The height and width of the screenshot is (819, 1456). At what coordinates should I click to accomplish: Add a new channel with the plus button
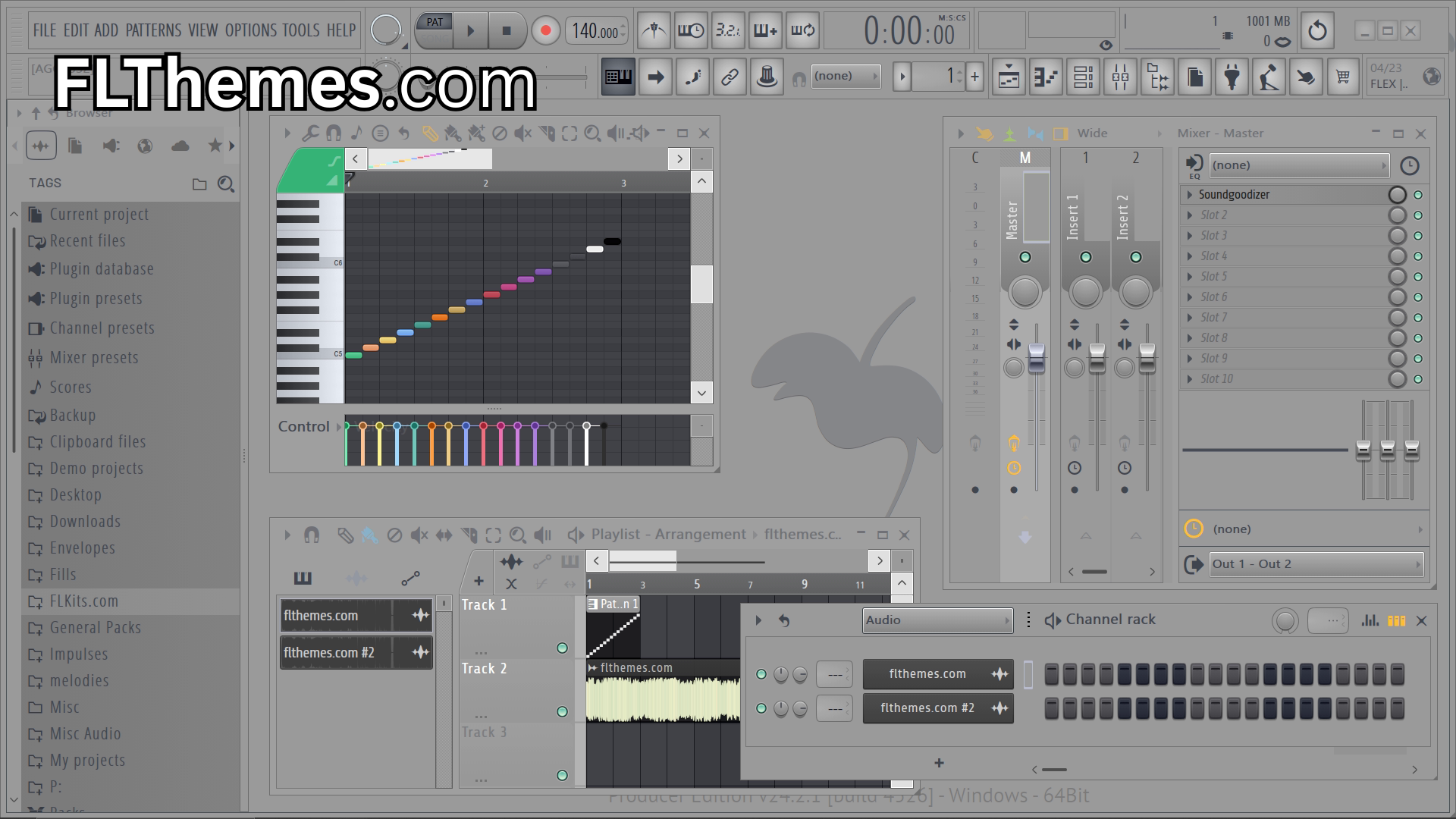click(939, 763)
